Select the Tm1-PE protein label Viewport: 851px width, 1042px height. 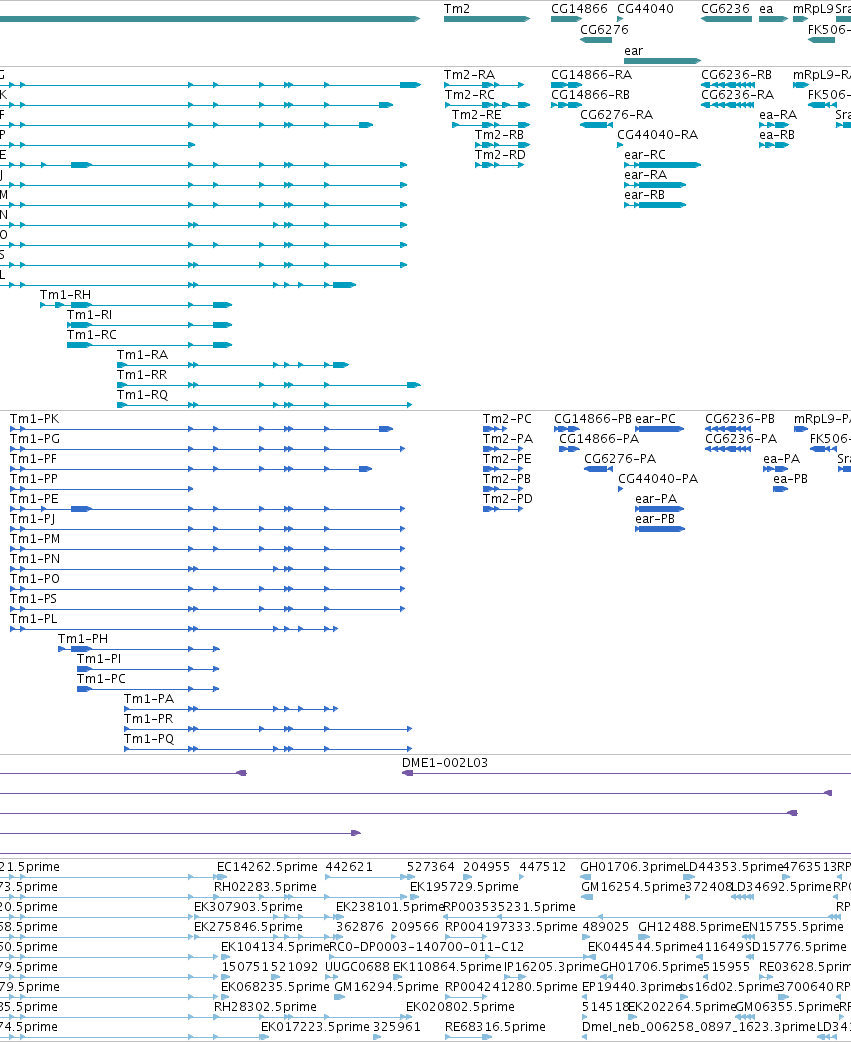(x=34, y=498)
